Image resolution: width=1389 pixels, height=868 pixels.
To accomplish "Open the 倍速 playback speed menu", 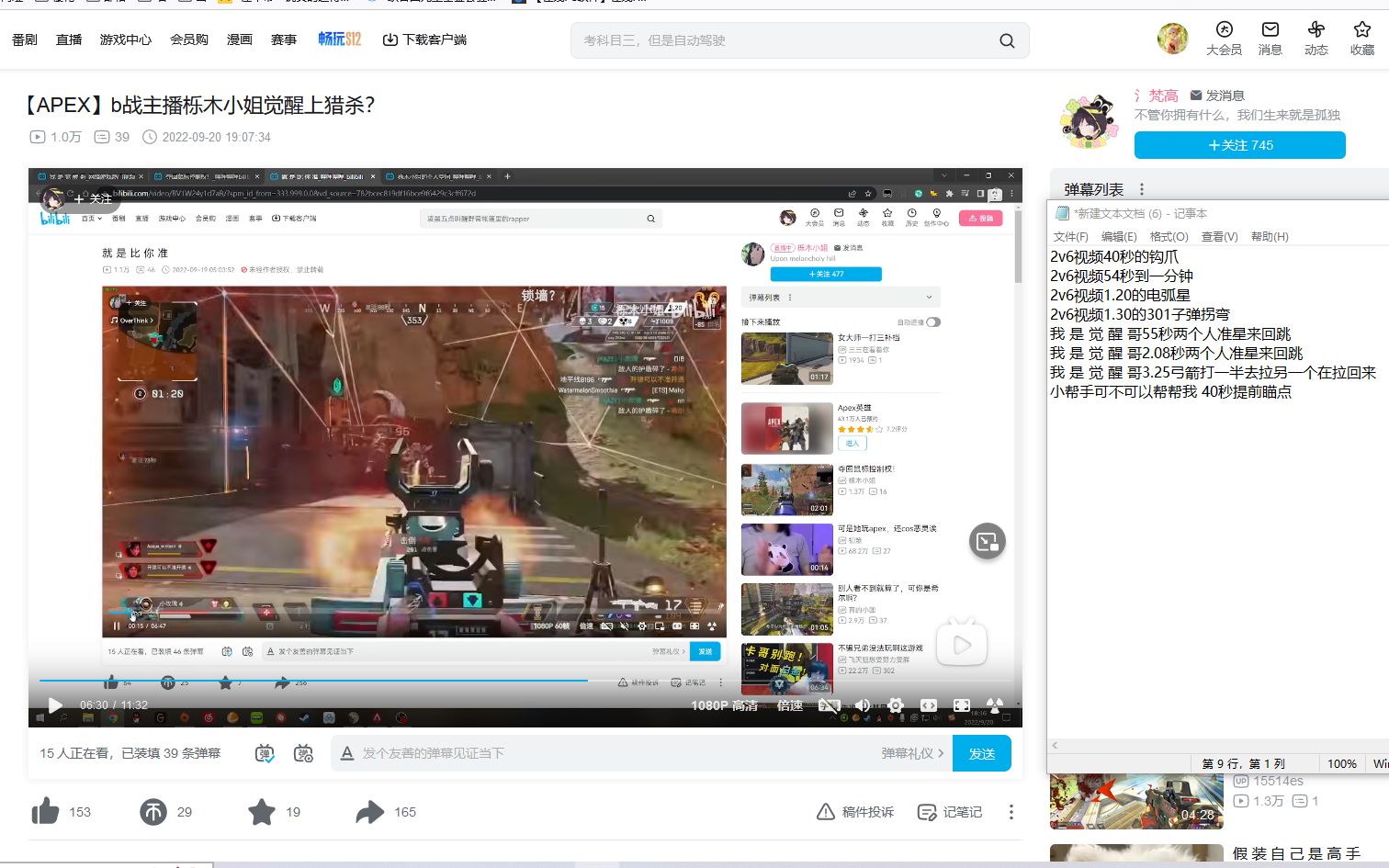I will pyautogui.click(x=790, y=705).
